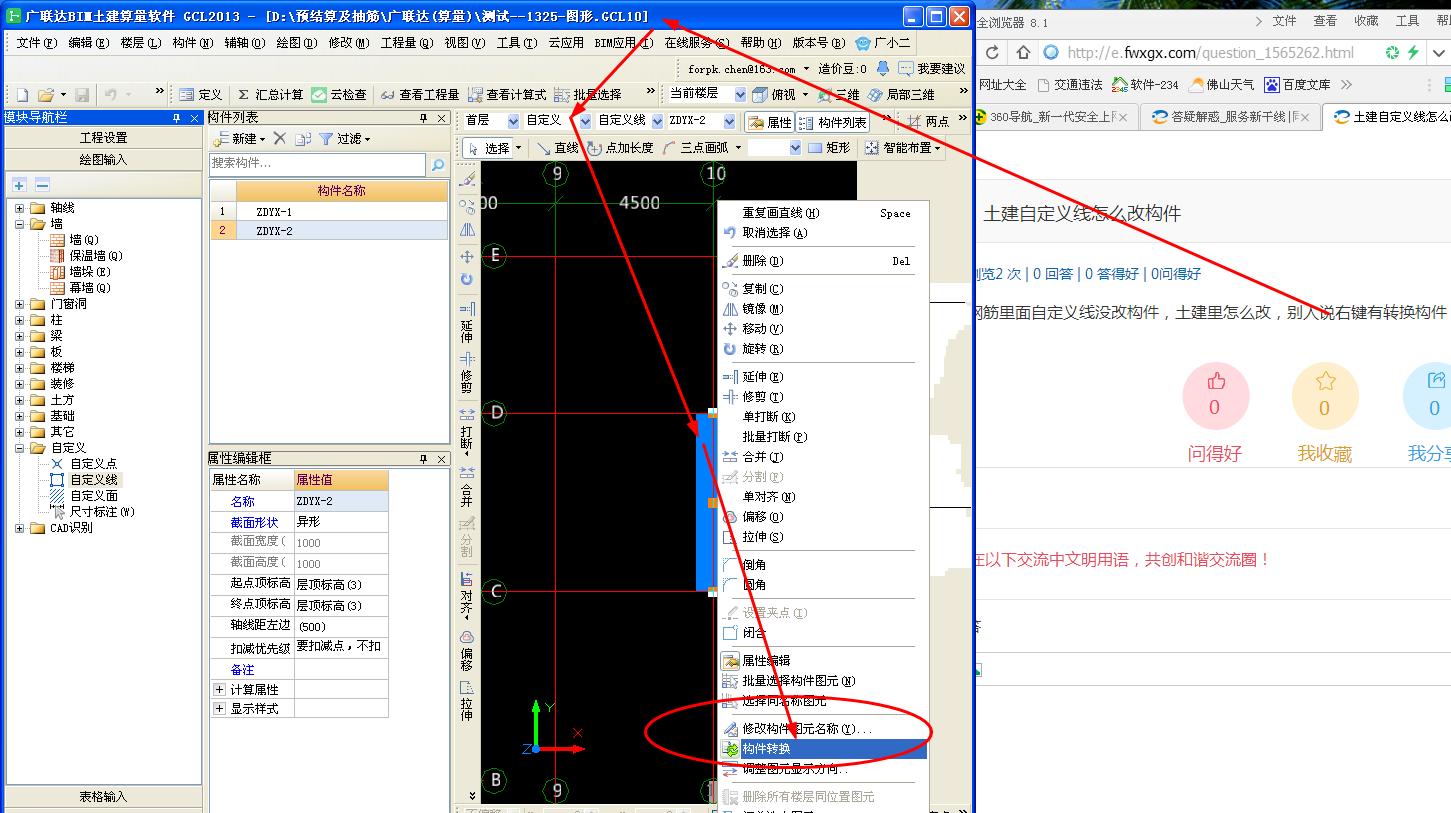Screen dimensions: 1451x813
Task: Expand the 门窗洞 tree node
Action: tap(20, 304)
